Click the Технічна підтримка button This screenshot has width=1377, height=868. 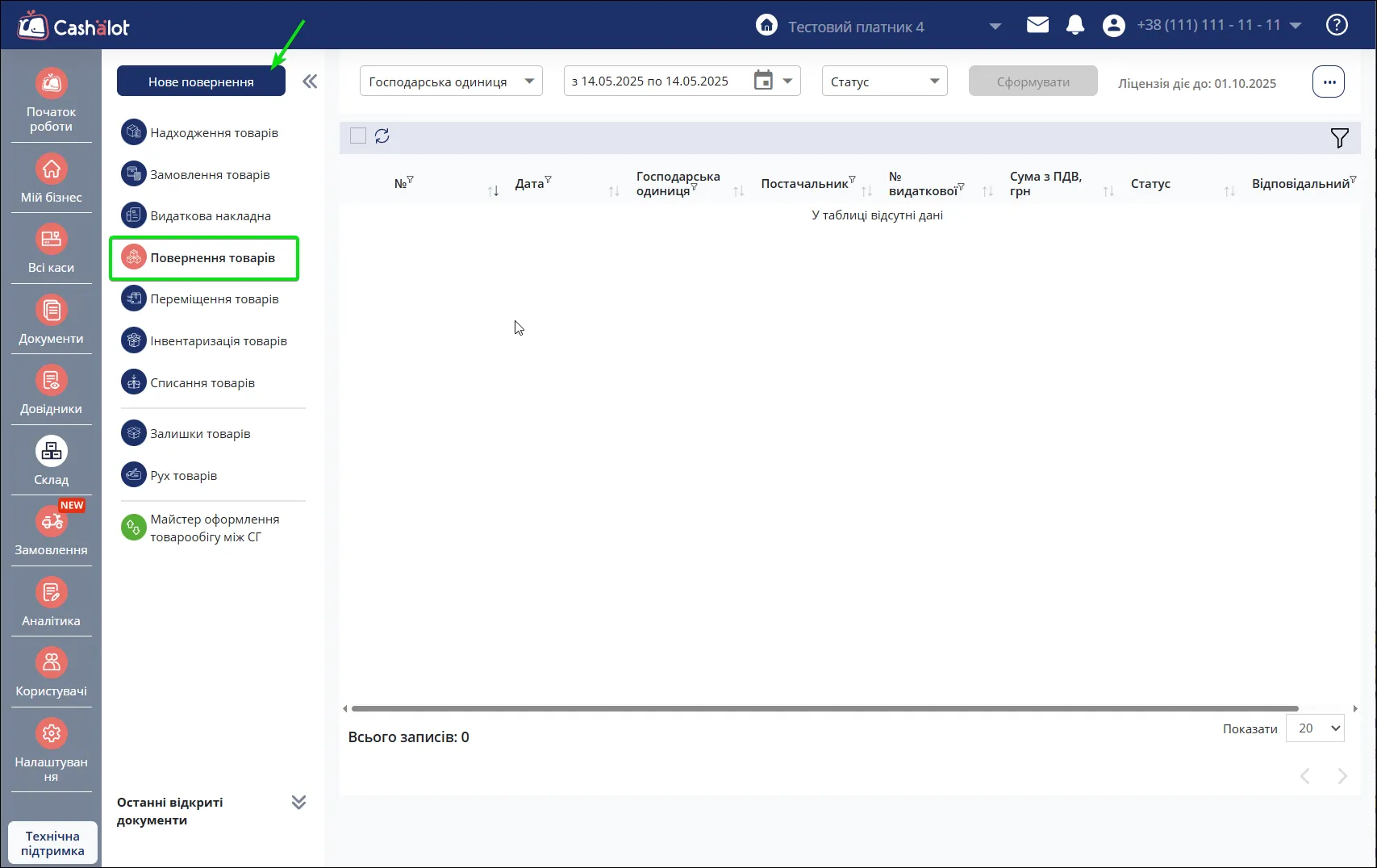click(52, 843)
